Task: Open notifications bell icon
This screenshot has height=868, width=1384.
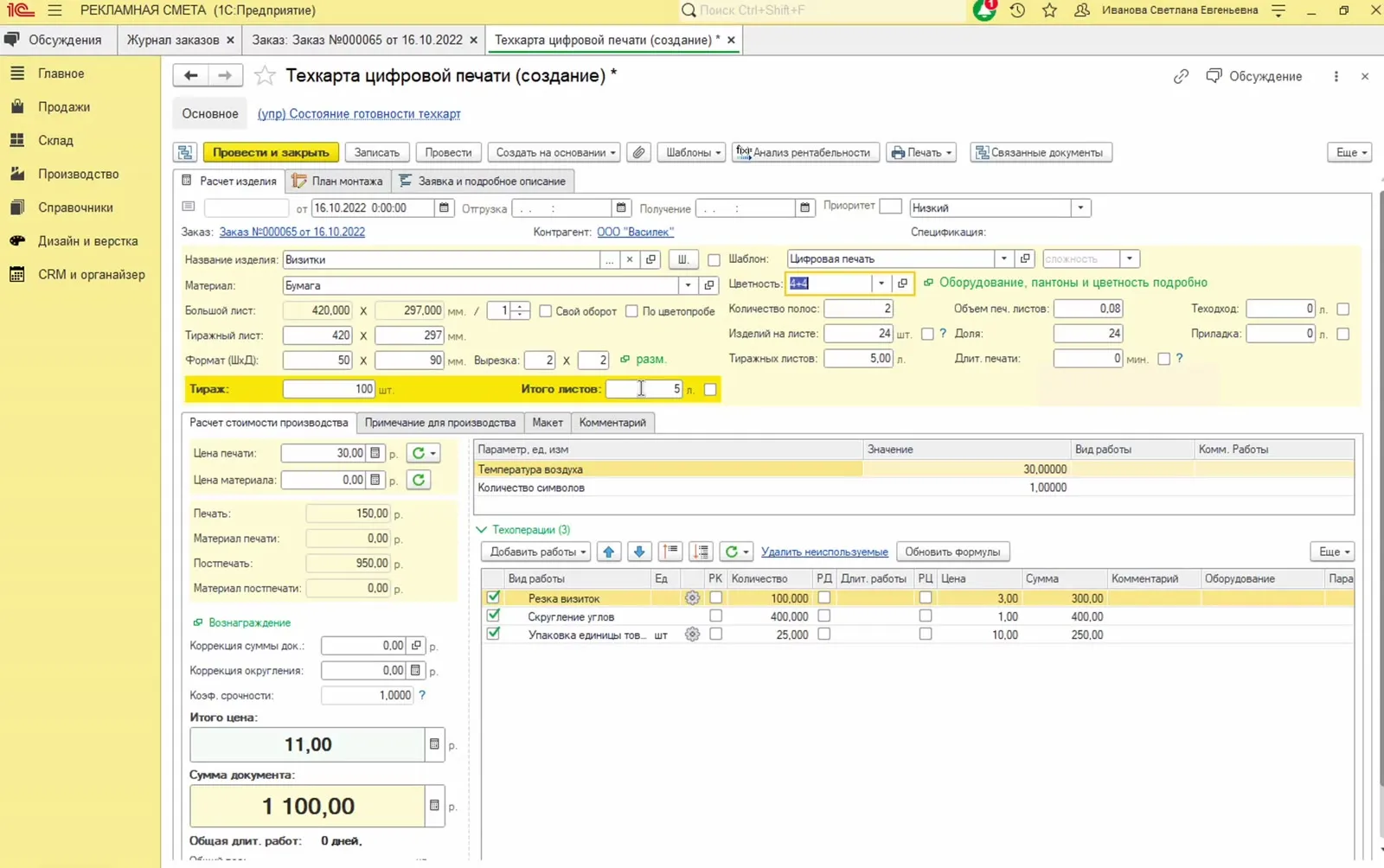Action: 984,10
